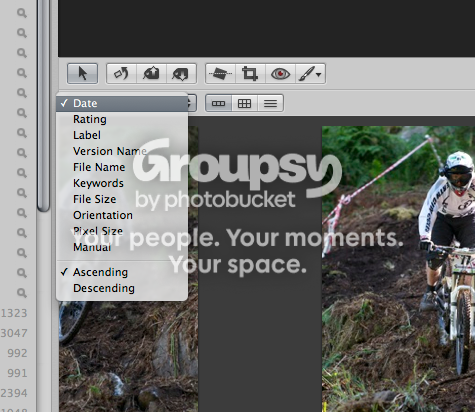This screenshot has width=475, height=412.
Task: Click the sidebar count 2394
Action: tap(14, 393)
